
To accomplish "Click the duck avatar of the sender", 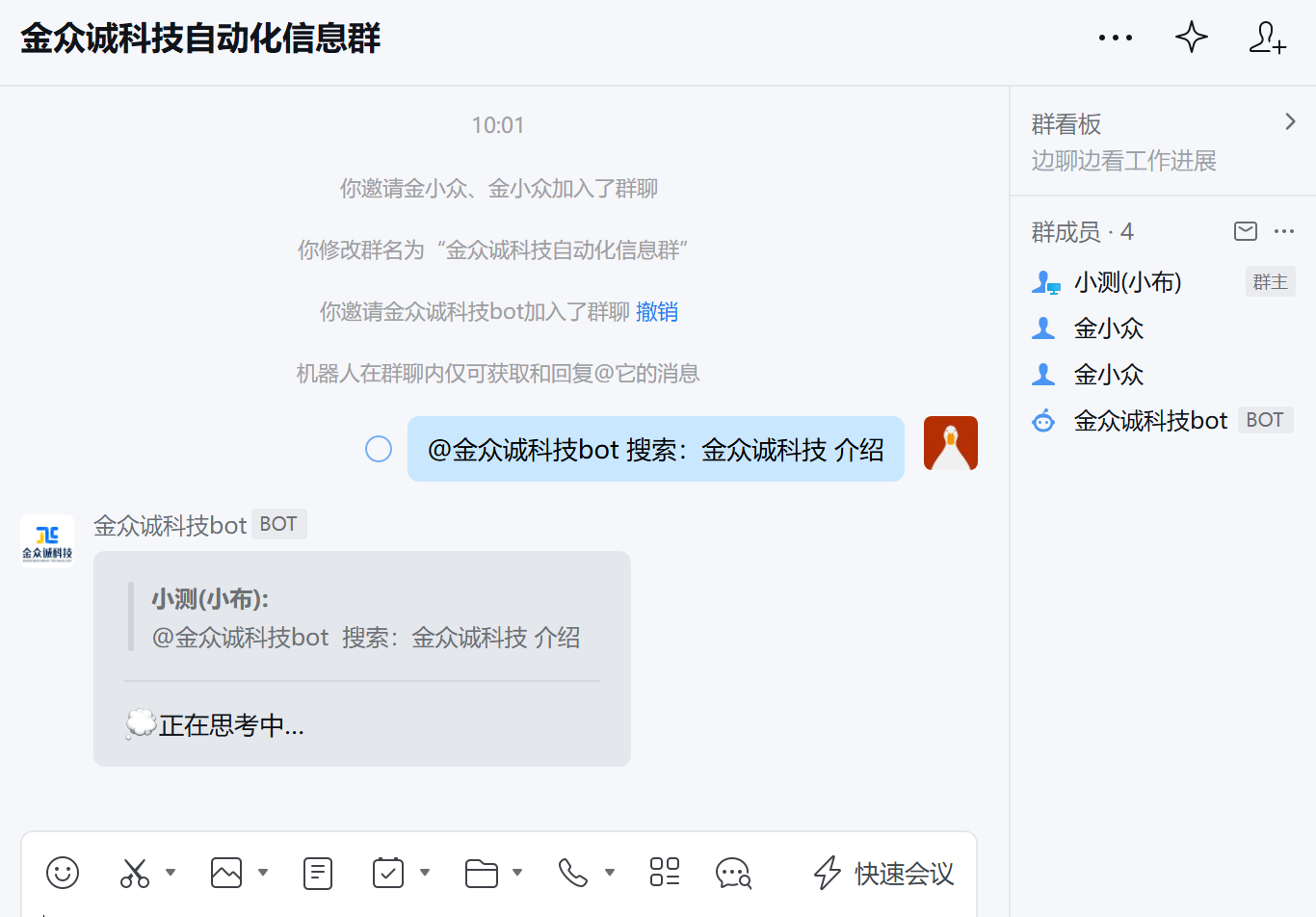I will click(951, 443).
